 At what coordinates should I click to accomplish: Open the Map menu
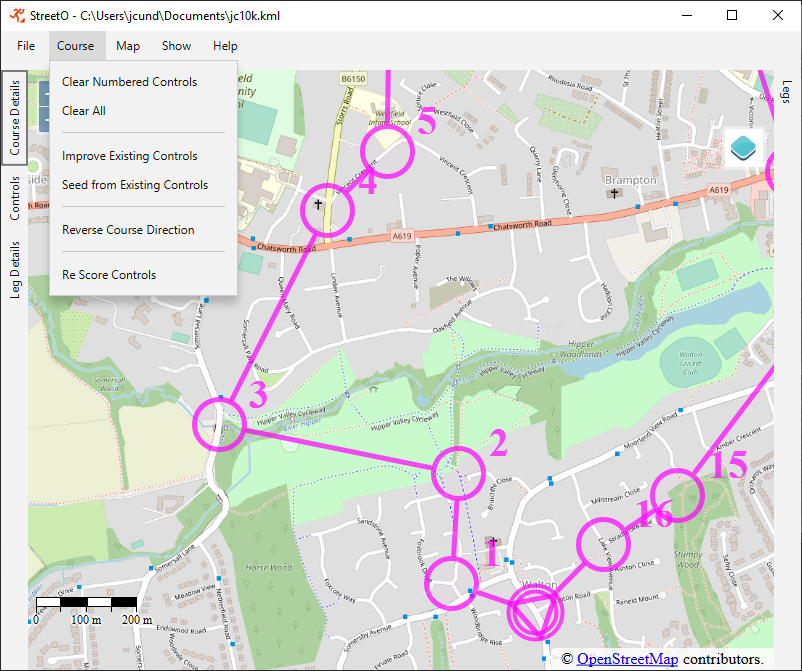pyautogui.click(x=127, y=46)
